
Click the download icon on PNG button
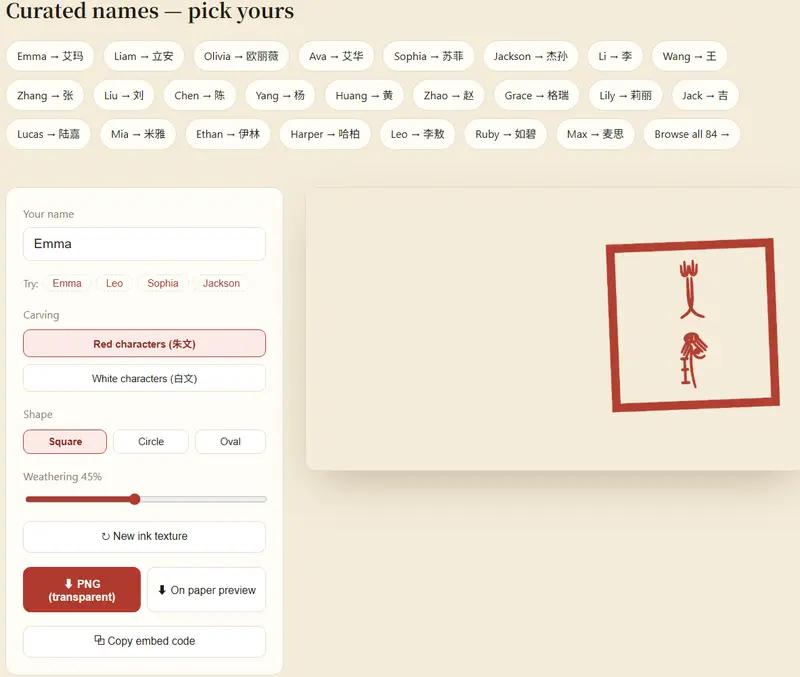[x=68, y=584]
